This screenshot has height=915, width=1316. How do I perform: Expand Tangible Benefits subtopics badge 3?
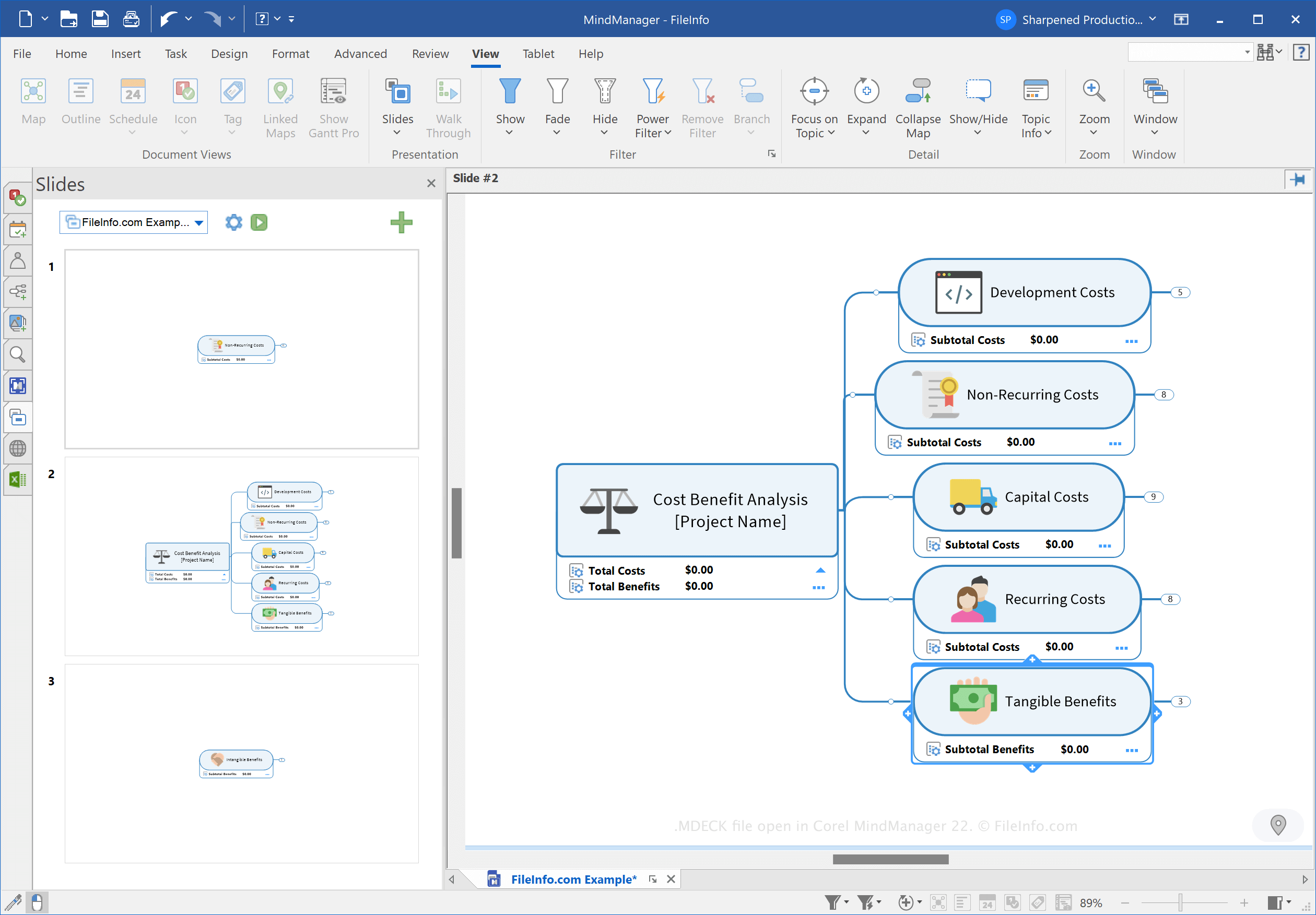[x=1180, y=702]
